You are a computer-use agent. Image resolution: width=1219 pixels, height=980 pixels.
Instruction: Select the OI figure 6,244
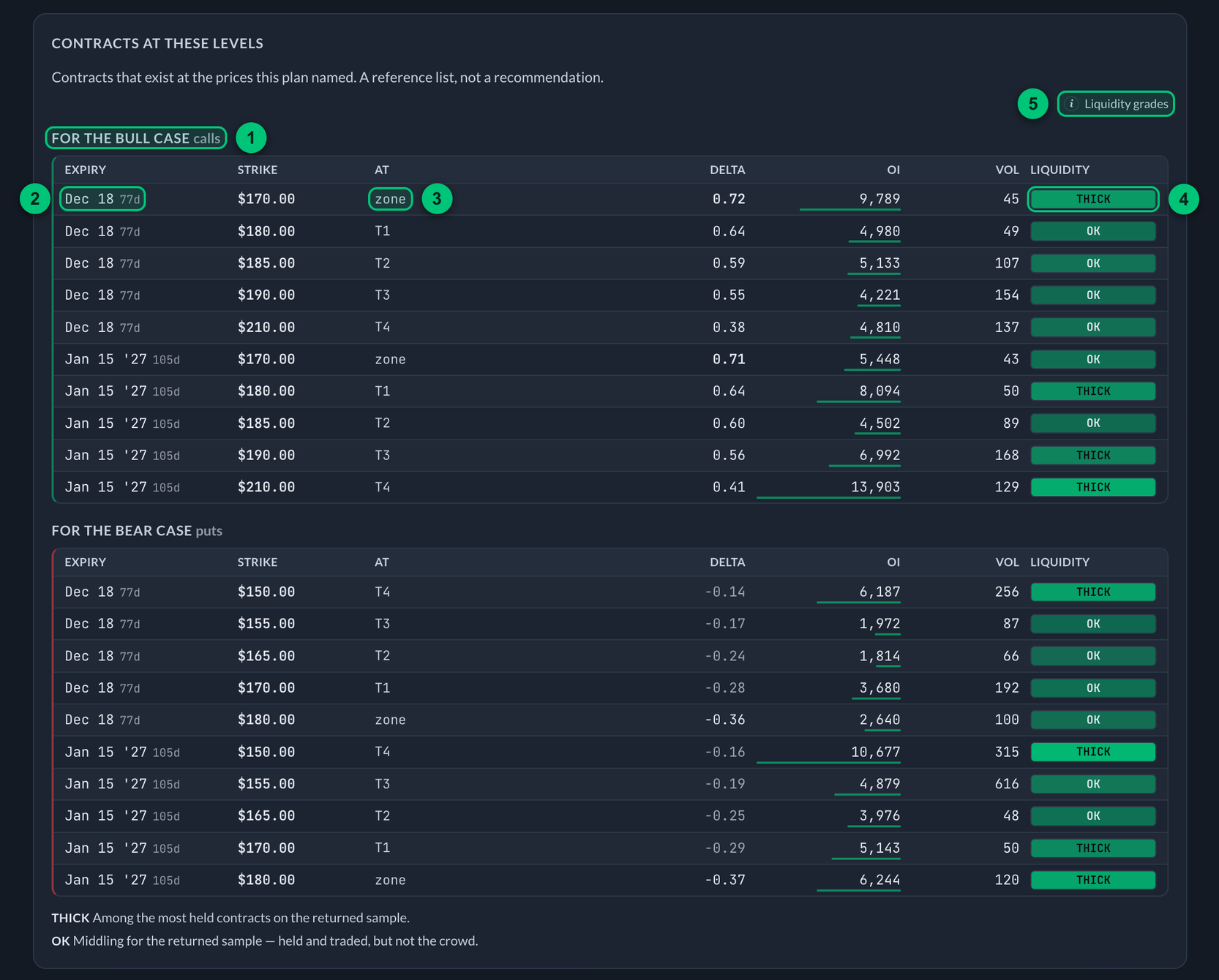coord(879,881)
